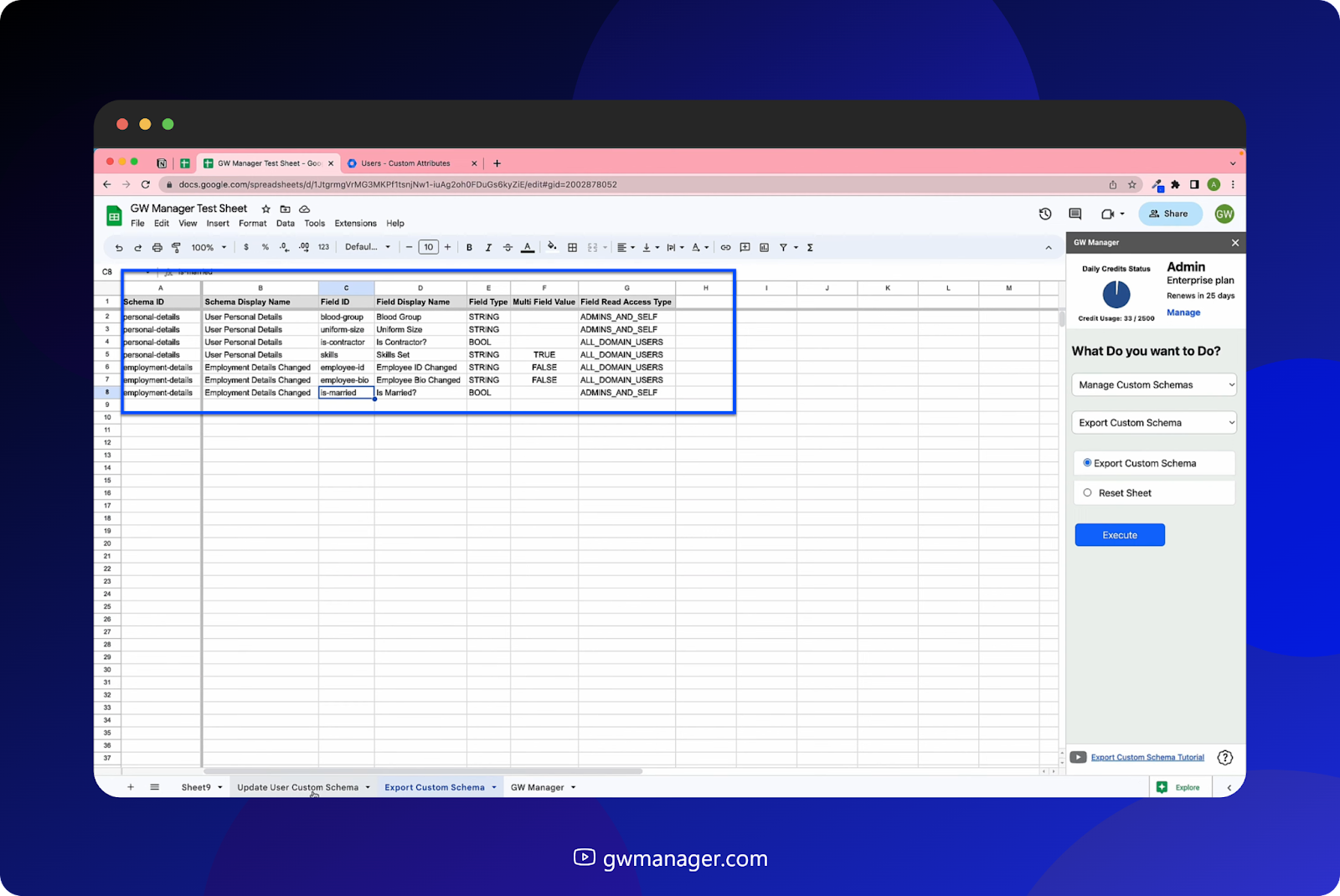Star the GW Manager Test Sheet
The image size is (1340, 896).
[x=265, y=209]
